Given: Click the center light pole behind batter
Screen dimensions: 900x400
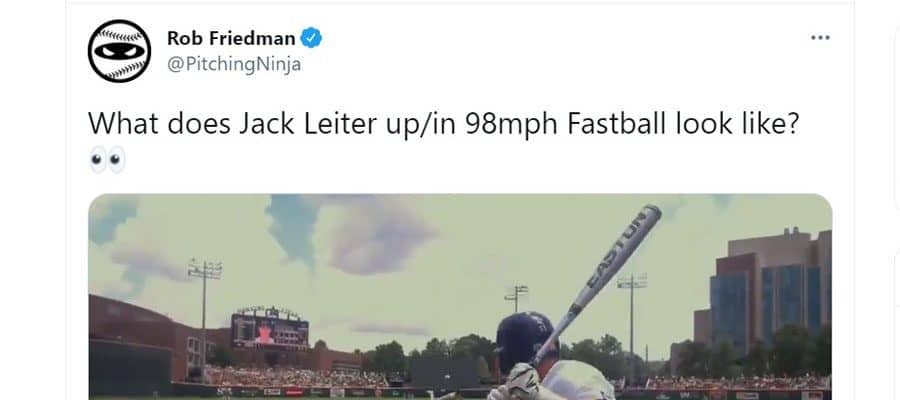Looking at the screenshot, I should 517,298.
